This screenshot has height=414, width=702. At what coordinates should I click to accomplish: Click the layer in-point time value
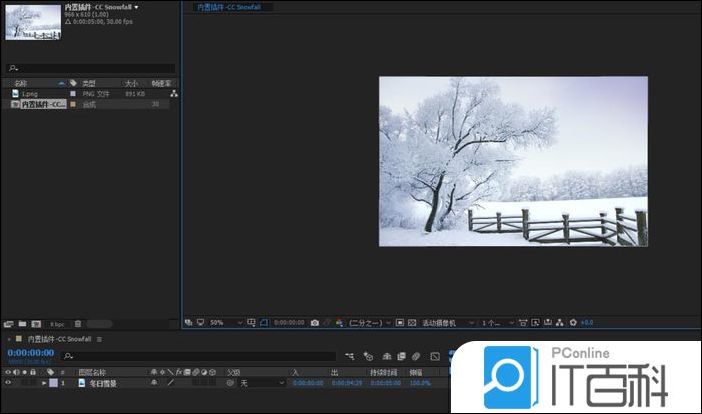(308, 383)
